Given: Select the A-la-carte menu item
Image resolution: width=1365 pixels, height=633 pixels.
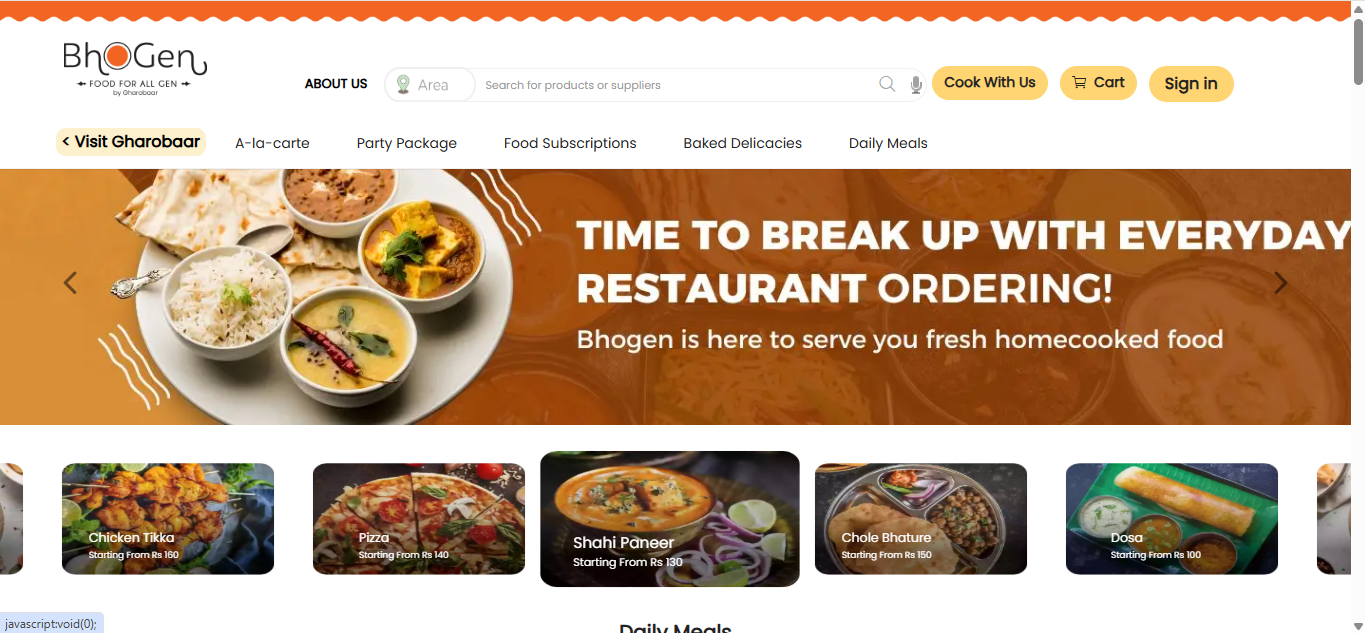Looking at the screenshot, I should (x=272, y=143).
